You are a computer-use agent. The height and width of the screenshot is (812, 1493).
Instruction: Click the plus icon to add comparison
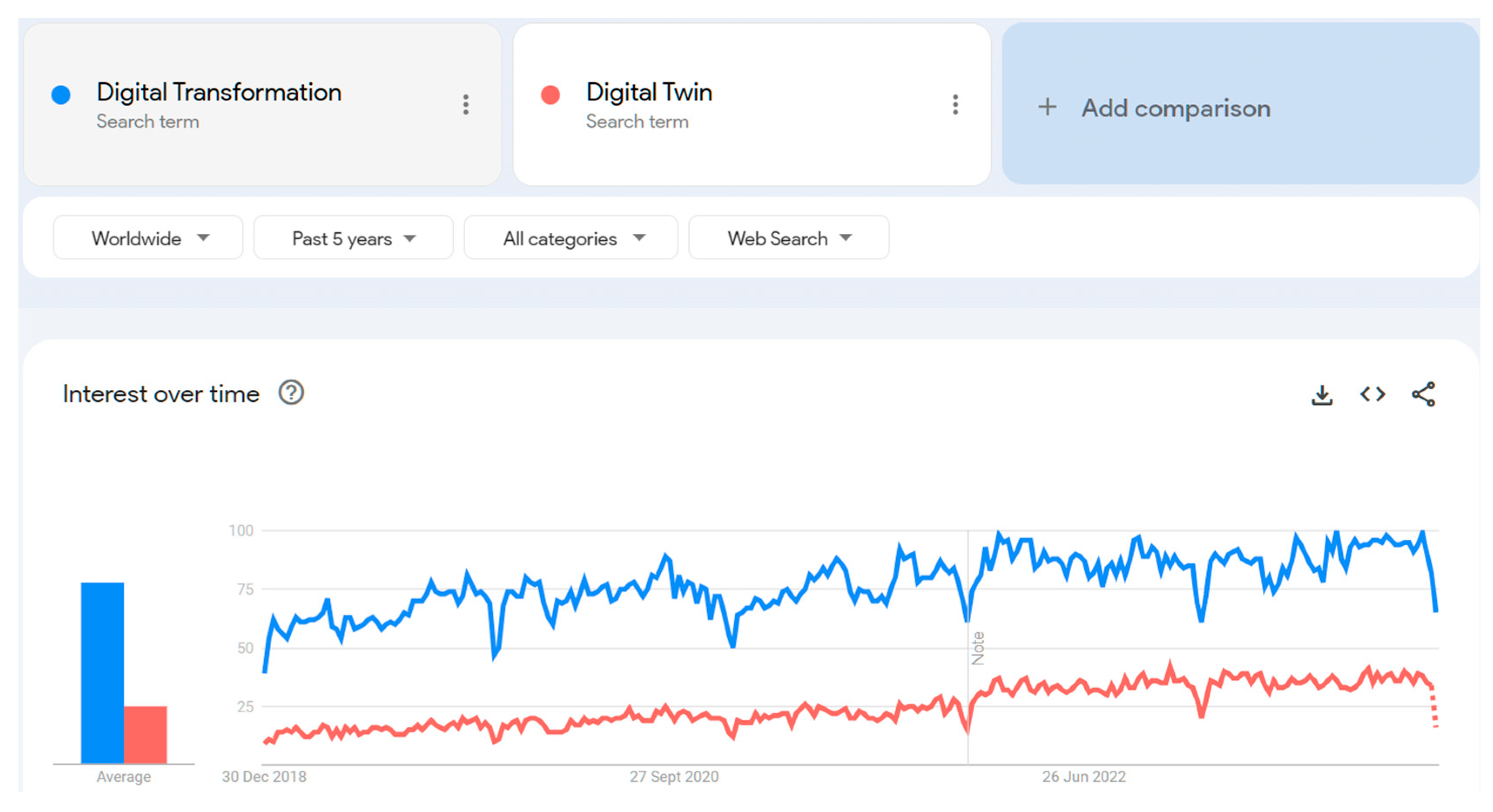(1047, 107)
